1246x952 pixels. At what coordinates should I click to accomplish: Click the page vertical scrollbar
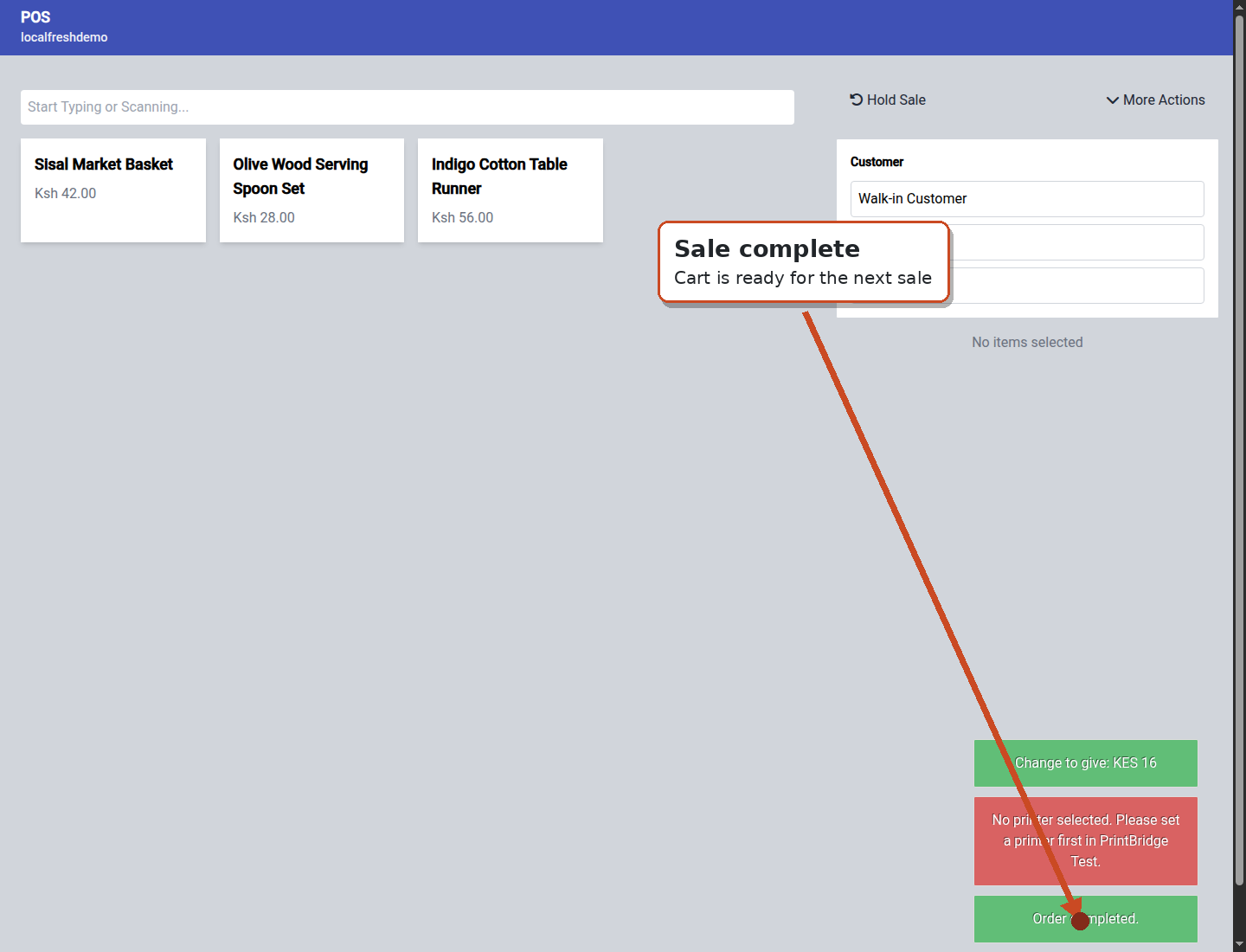click(x=1239, y=450)
